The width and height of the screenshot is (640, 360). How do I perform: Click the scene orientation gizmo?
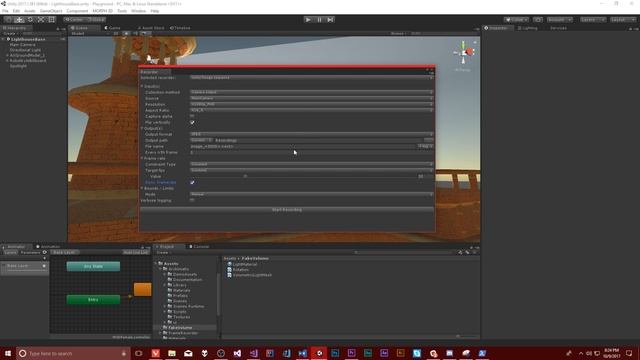[x=464, y=52]
